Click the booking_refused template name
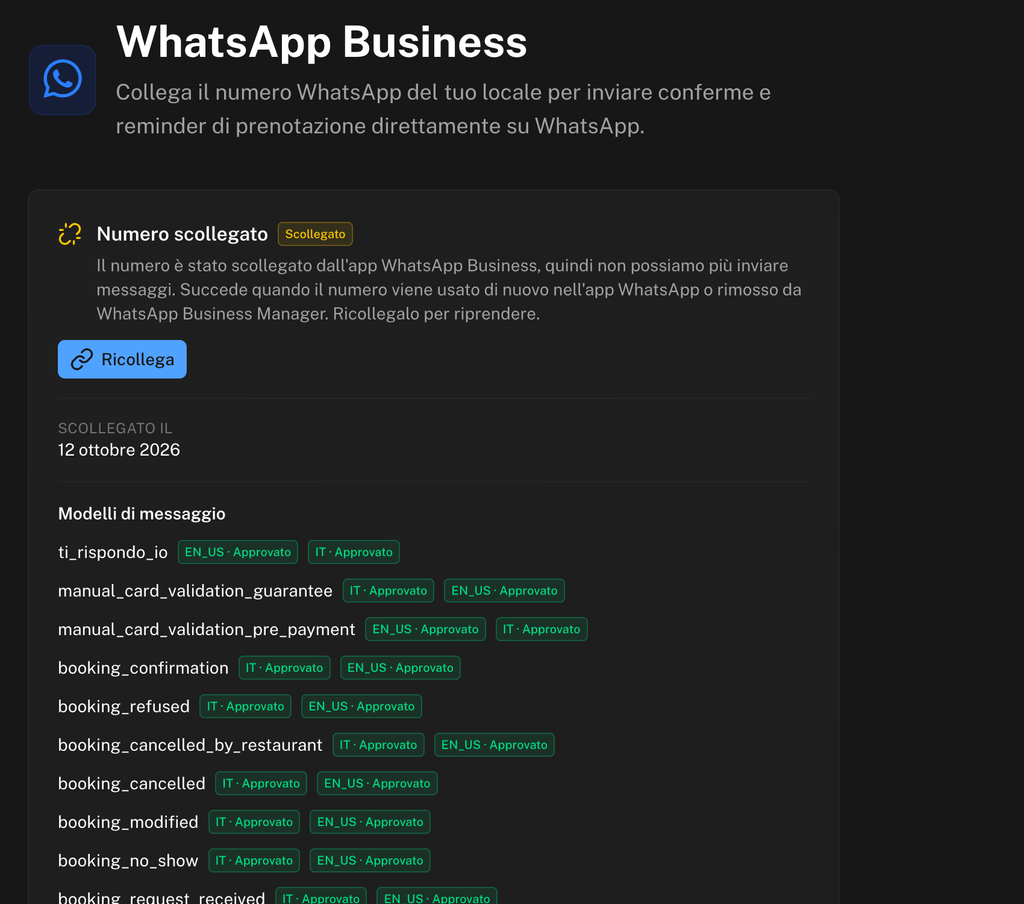1024x904 pixels. click(123, 707)
